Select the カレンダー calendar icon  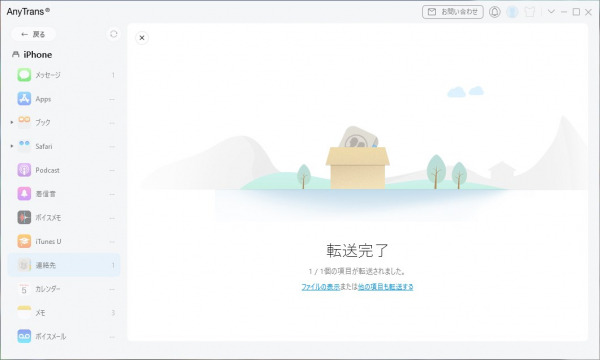(x=24, y=289)
